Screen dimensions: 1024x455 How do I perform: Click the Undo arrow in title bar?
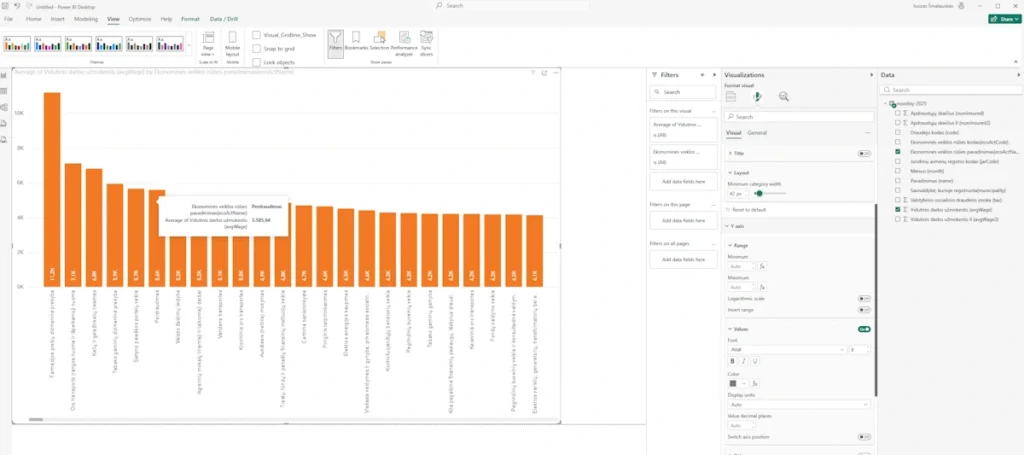17,6
